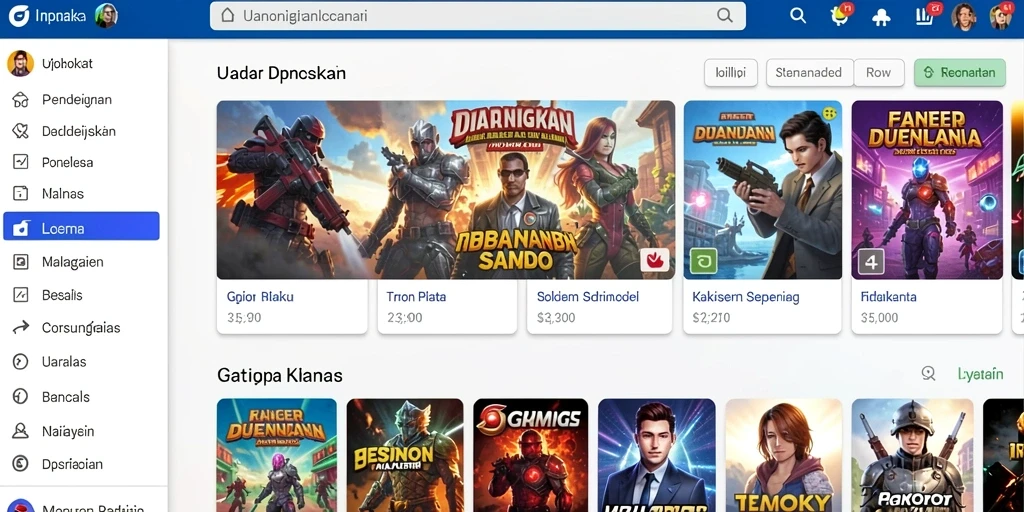Viewport: 1024px width, 512px height.
Task: Click the club-shaped icon in top bar
Action: pyautogui.click(x=881, y=17)
